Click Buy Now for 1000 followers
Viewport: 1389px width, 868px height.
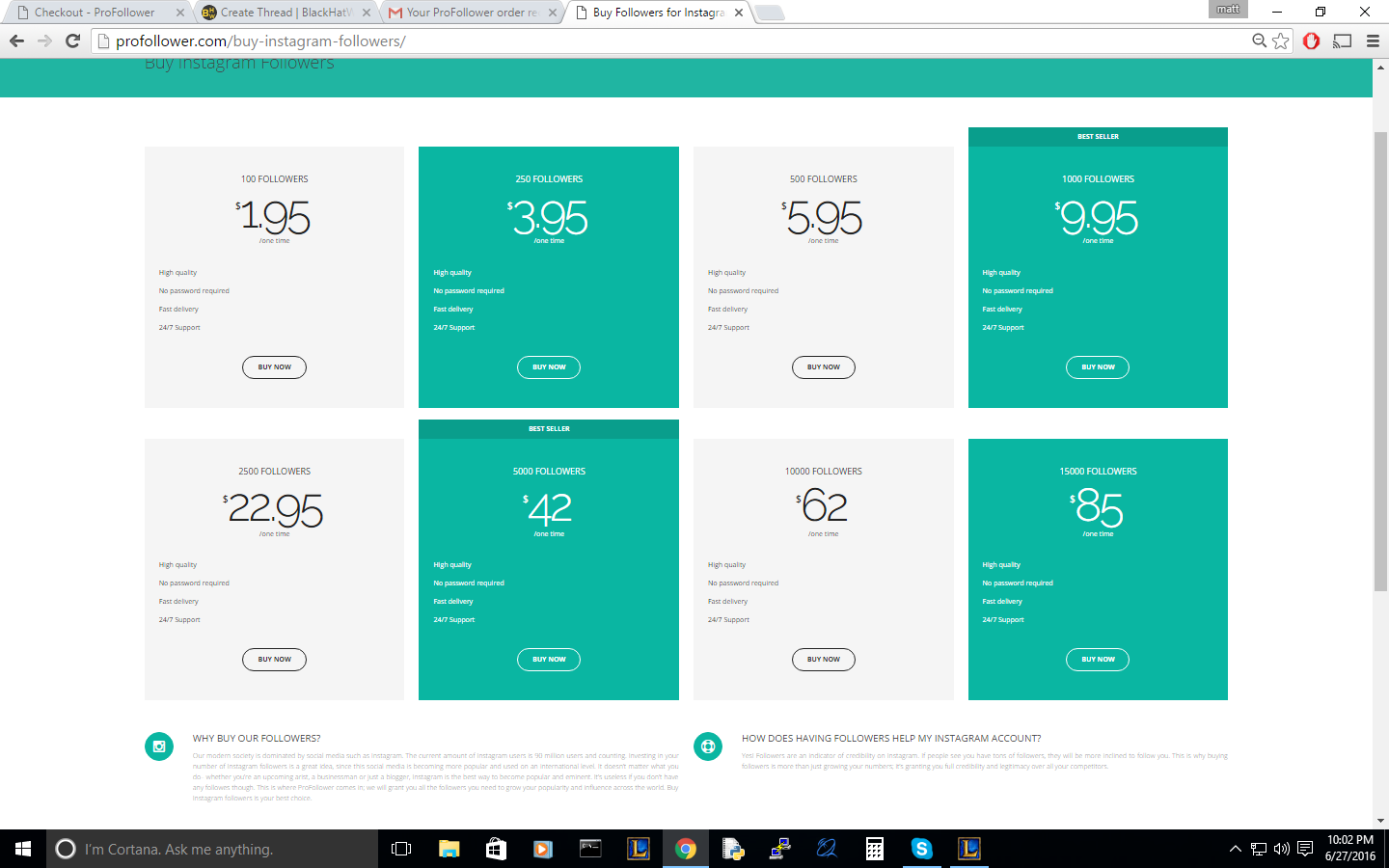point(1098,367)
